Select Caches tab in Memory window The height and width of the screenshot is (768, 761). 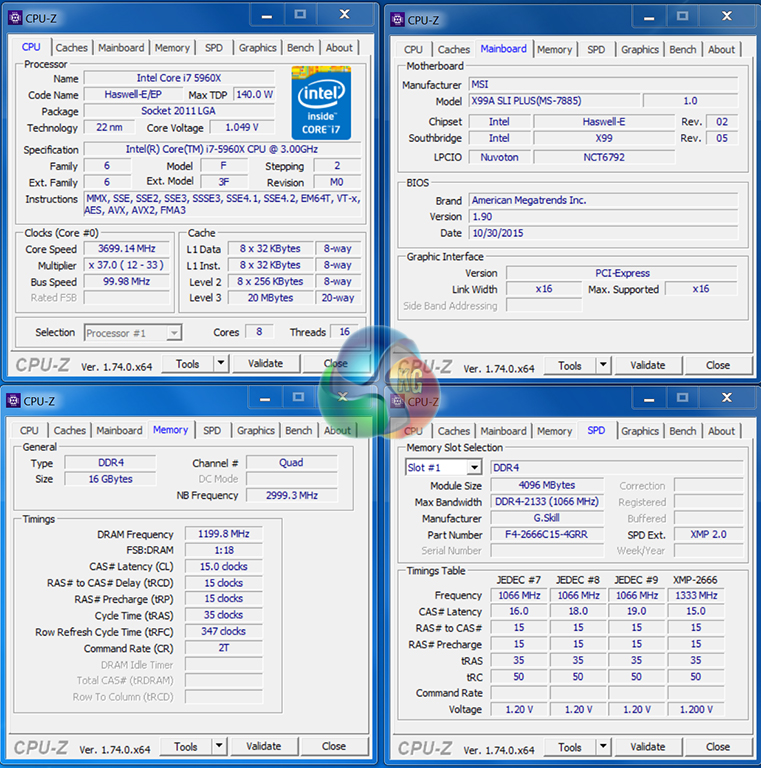click(70, 431)
